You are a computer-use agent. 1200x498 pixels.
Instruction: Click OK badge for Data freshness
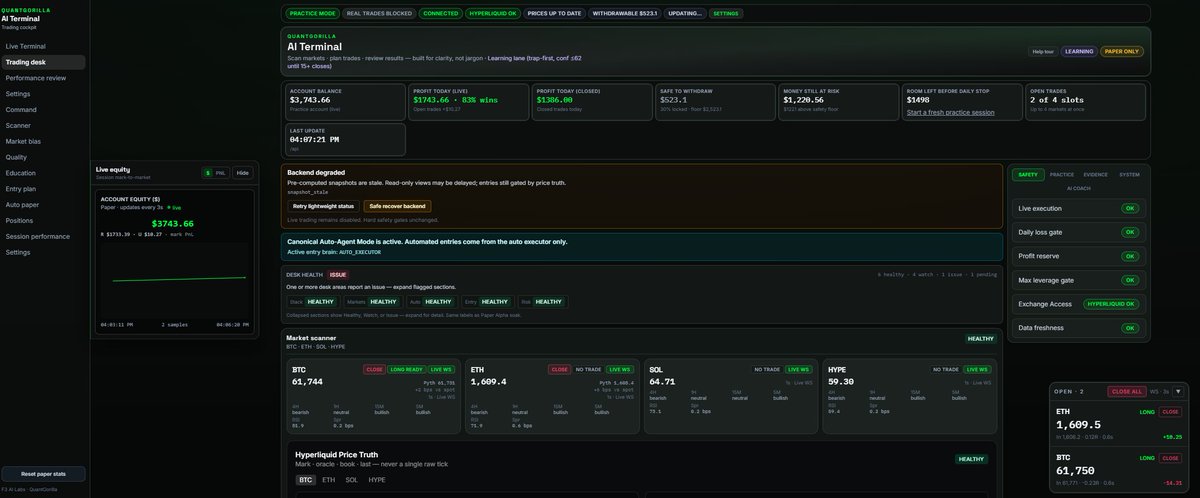pos(1130,328)
